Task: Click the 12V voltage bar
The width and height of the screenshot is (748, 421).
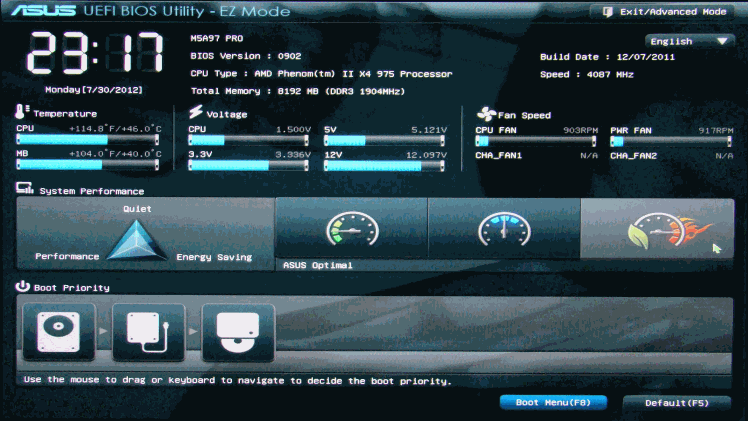Action: [x=384, y=166]
